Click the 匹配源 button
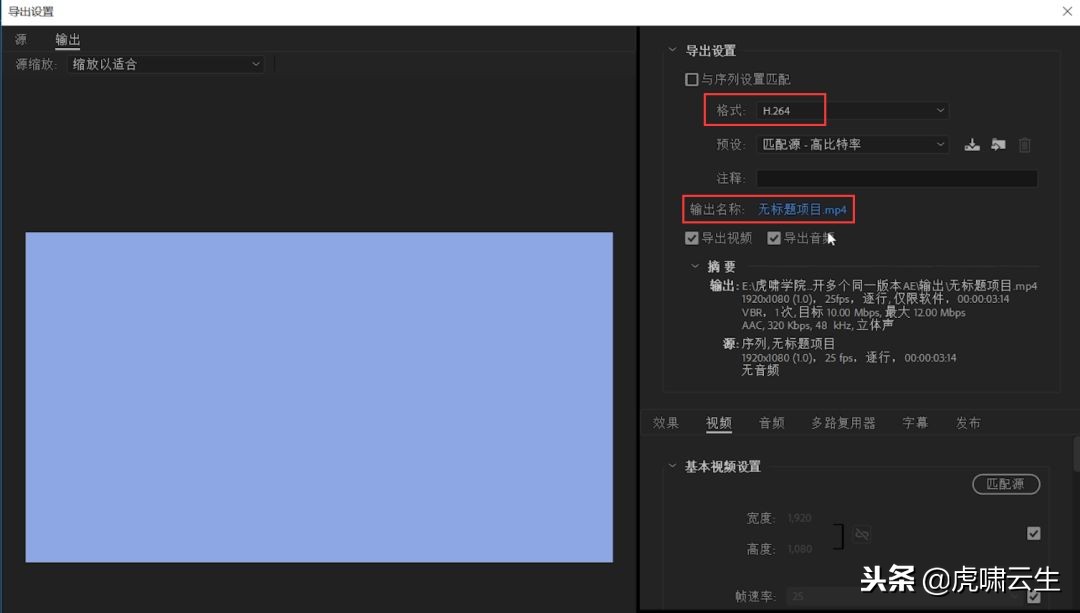The width and height of the screenshot is (1080, 613). (x=1006, y=484)
